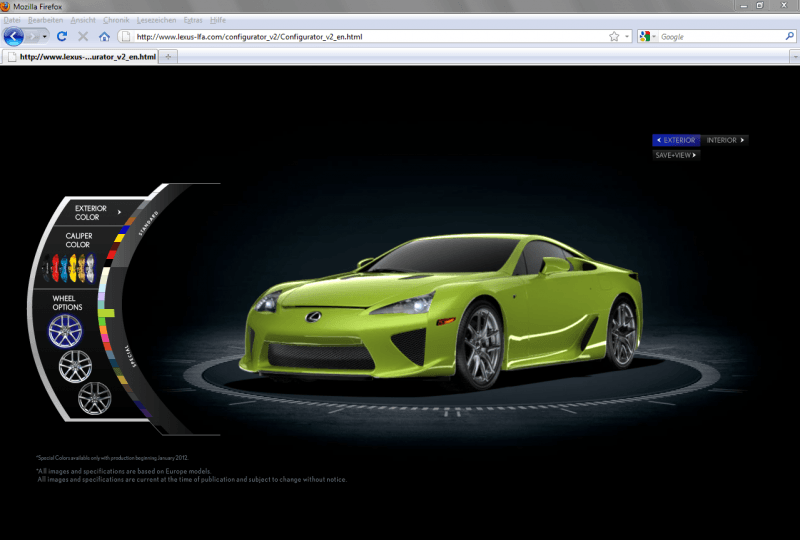Pick the selected lime green special swatch
Viewport: 800px width, 540px height.
(106, 313)
